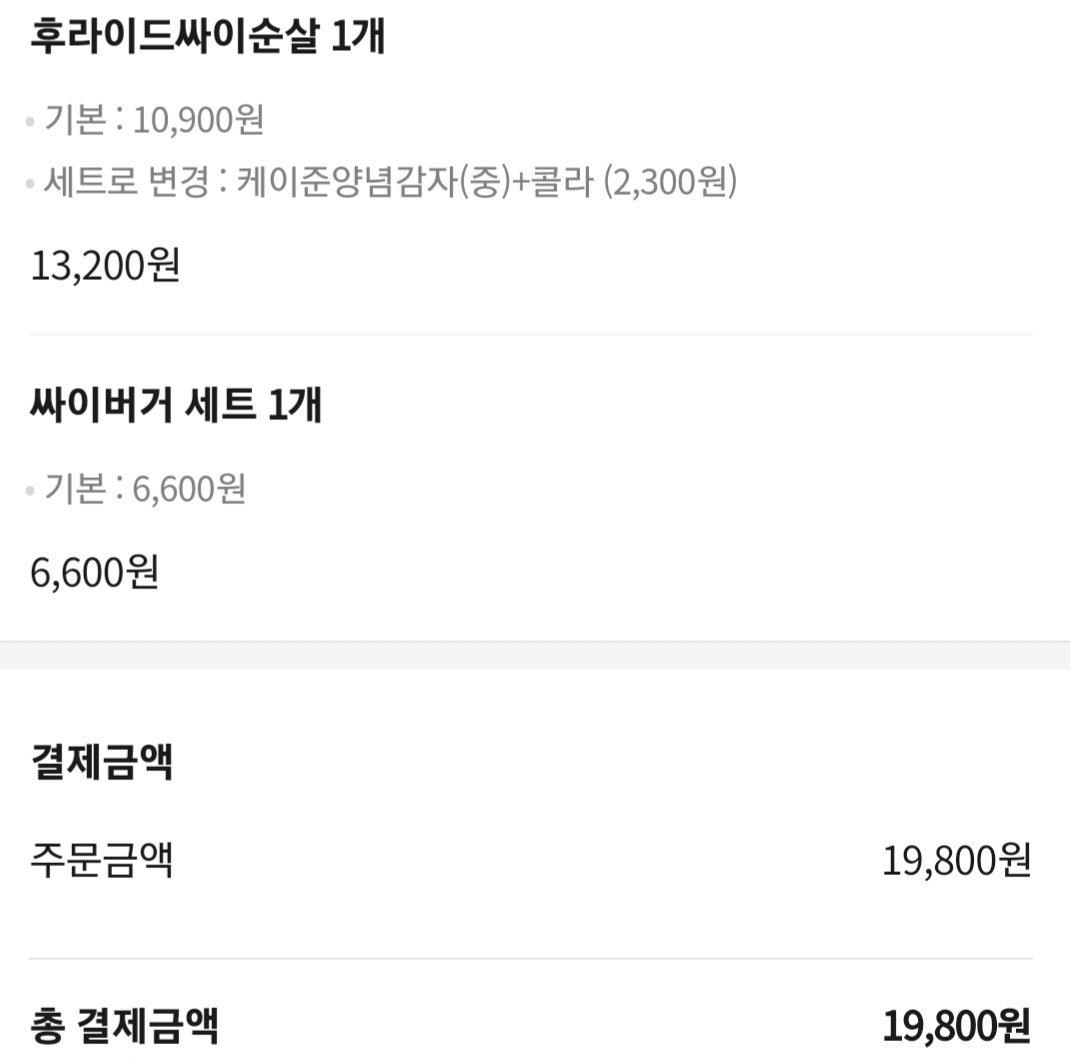Tap the 6,600원 item subtotal

[95, 572]
